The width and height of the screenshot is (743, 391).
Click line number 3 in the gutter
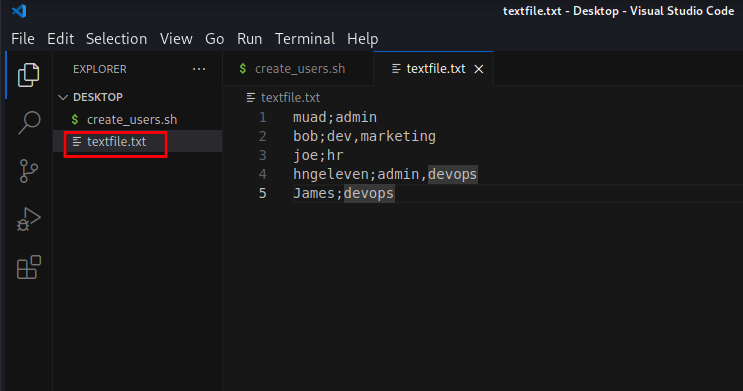(x=263, y=155)
